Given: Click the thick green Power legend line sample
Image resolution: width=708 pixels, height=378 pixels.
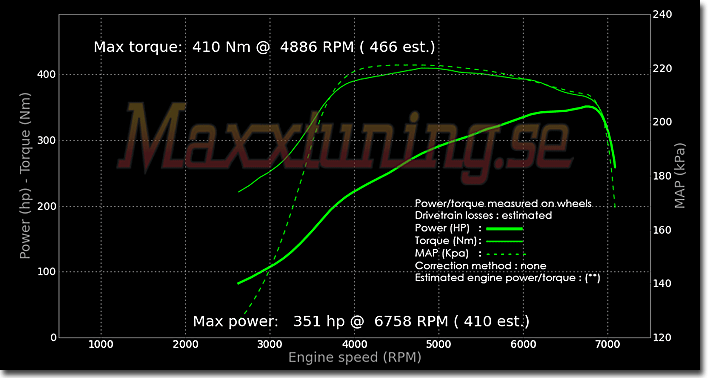Looking at the screenshot, I should (503, 229).
